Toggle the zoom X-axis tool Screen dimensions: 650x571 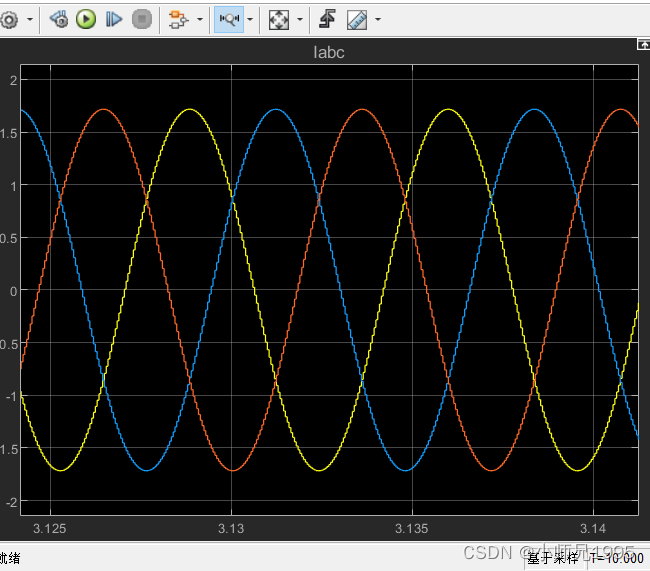[x=229, y=19]
